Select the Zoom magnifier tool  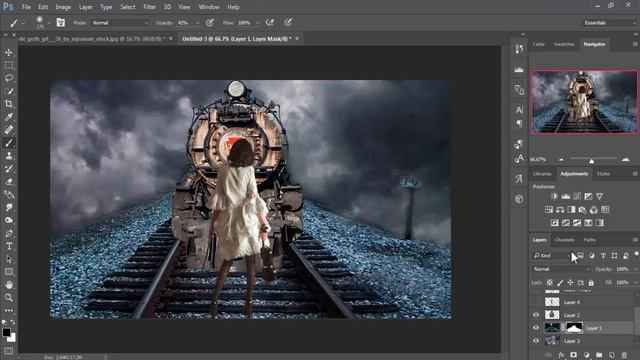[x=9, y=298]
